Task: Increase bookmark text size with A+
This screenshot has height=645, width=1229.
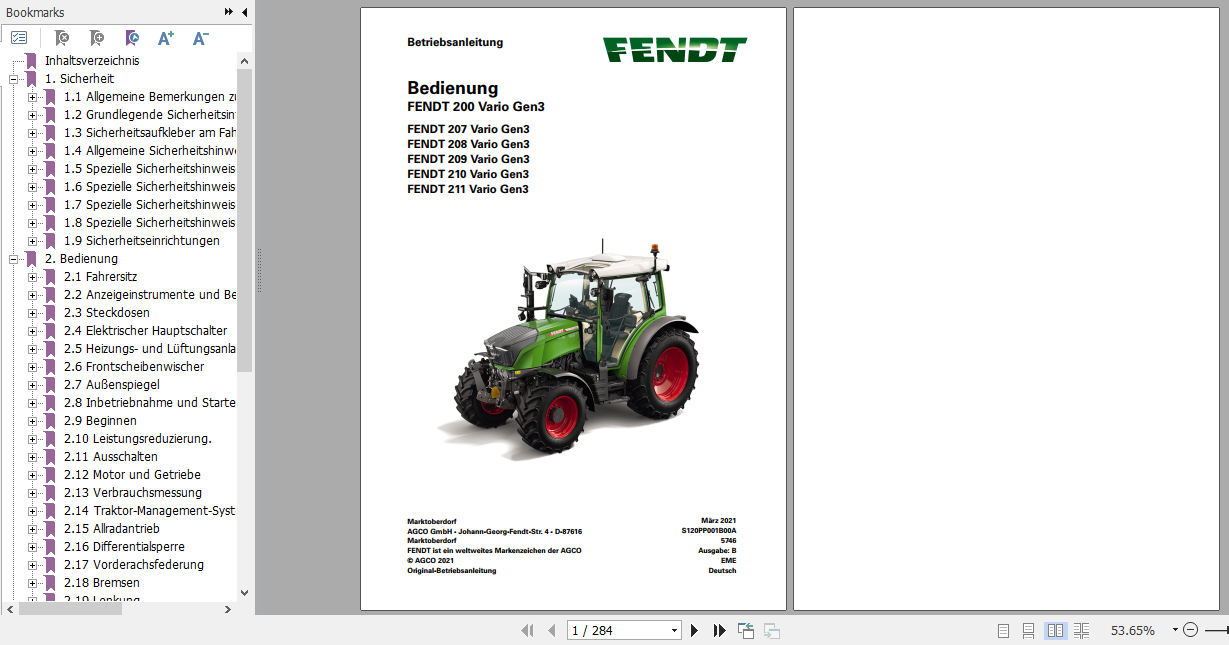Action: point(166,38)
